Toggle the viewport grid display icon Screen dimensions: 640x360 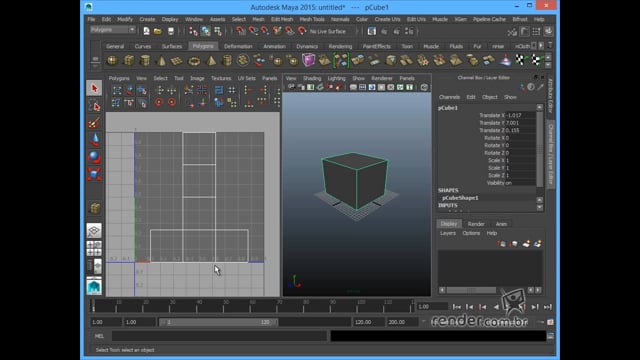353,87
